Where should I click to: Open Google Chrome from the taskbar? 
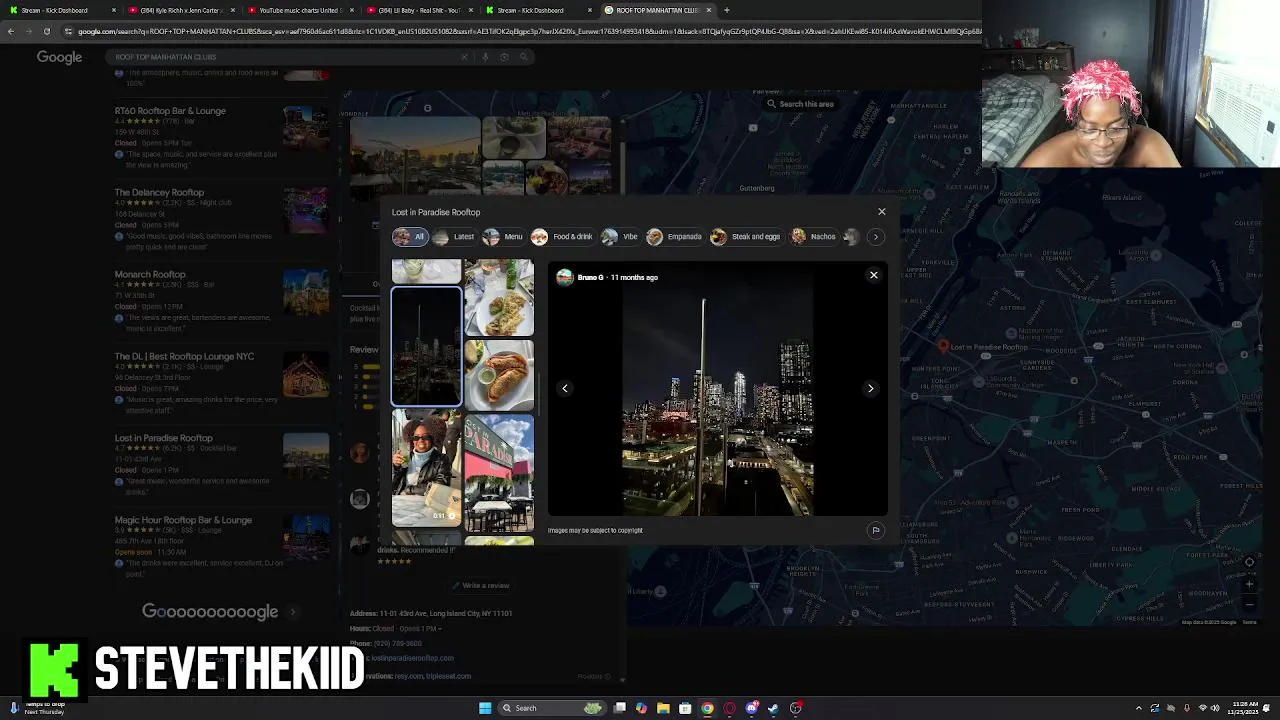click(707, 708)
